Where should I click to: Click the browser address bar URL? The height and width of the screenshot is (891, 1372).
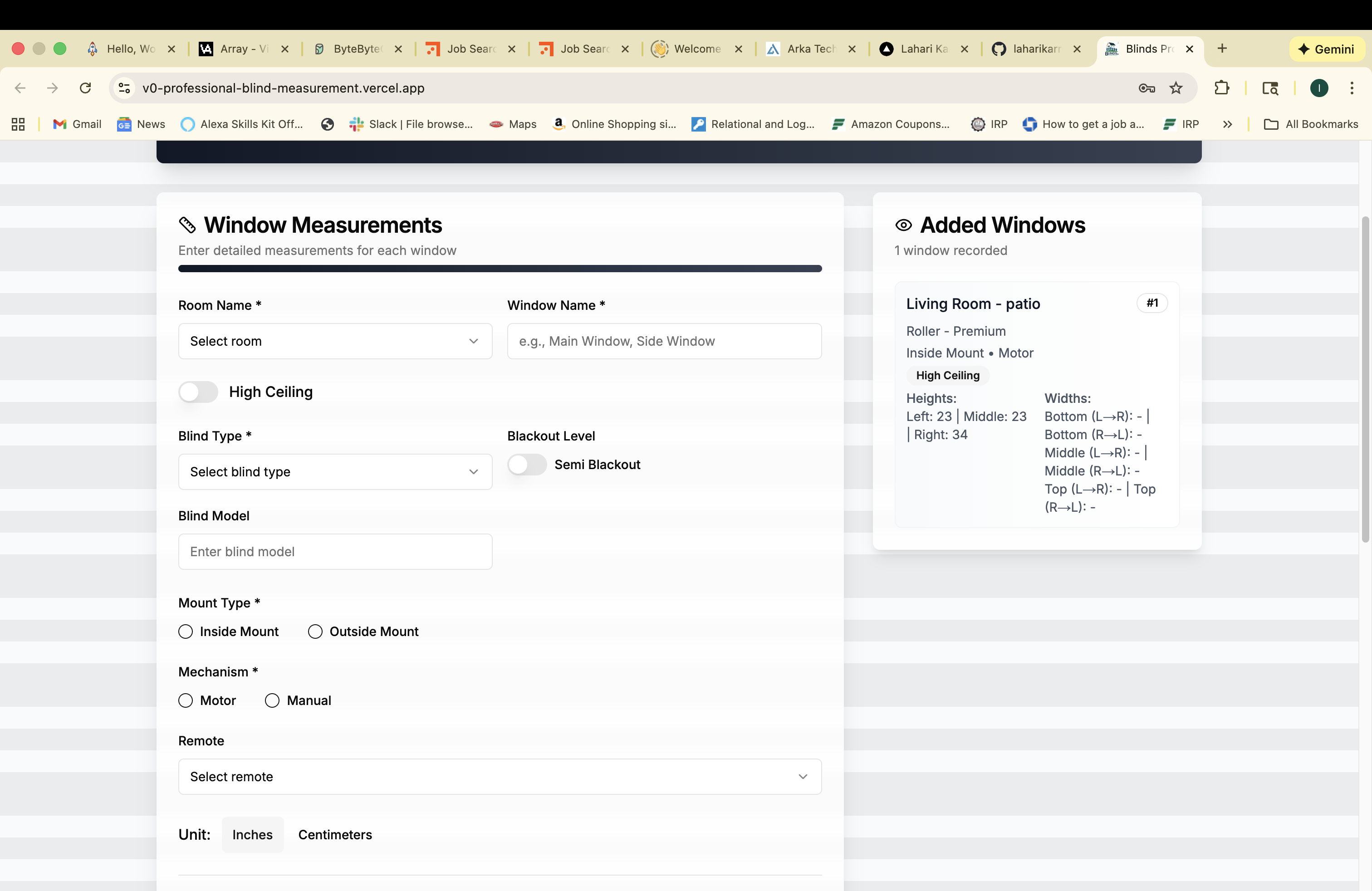[284, 88]
